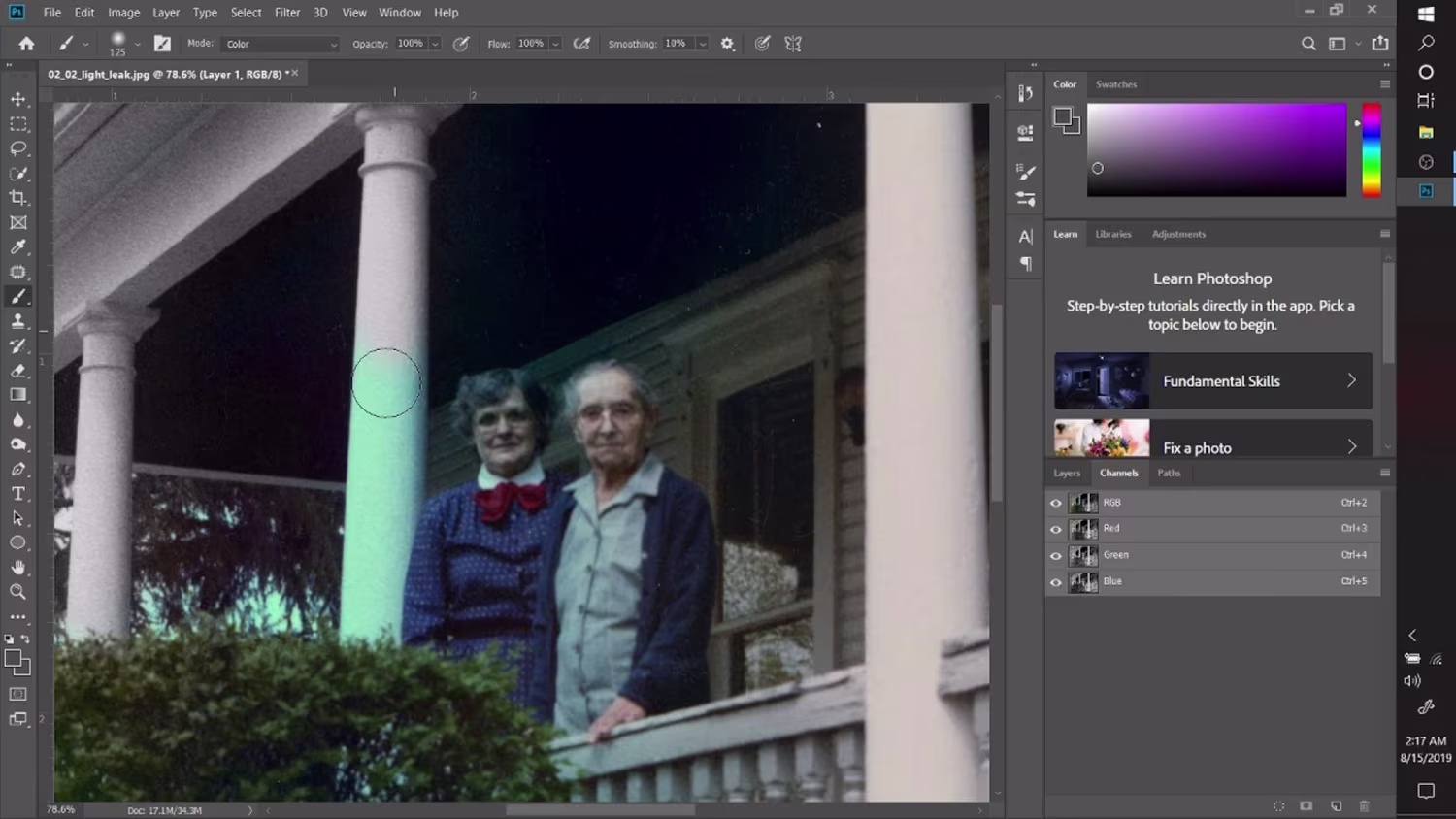
Task: Click the Windows Start button
Action: [1426, 14]
